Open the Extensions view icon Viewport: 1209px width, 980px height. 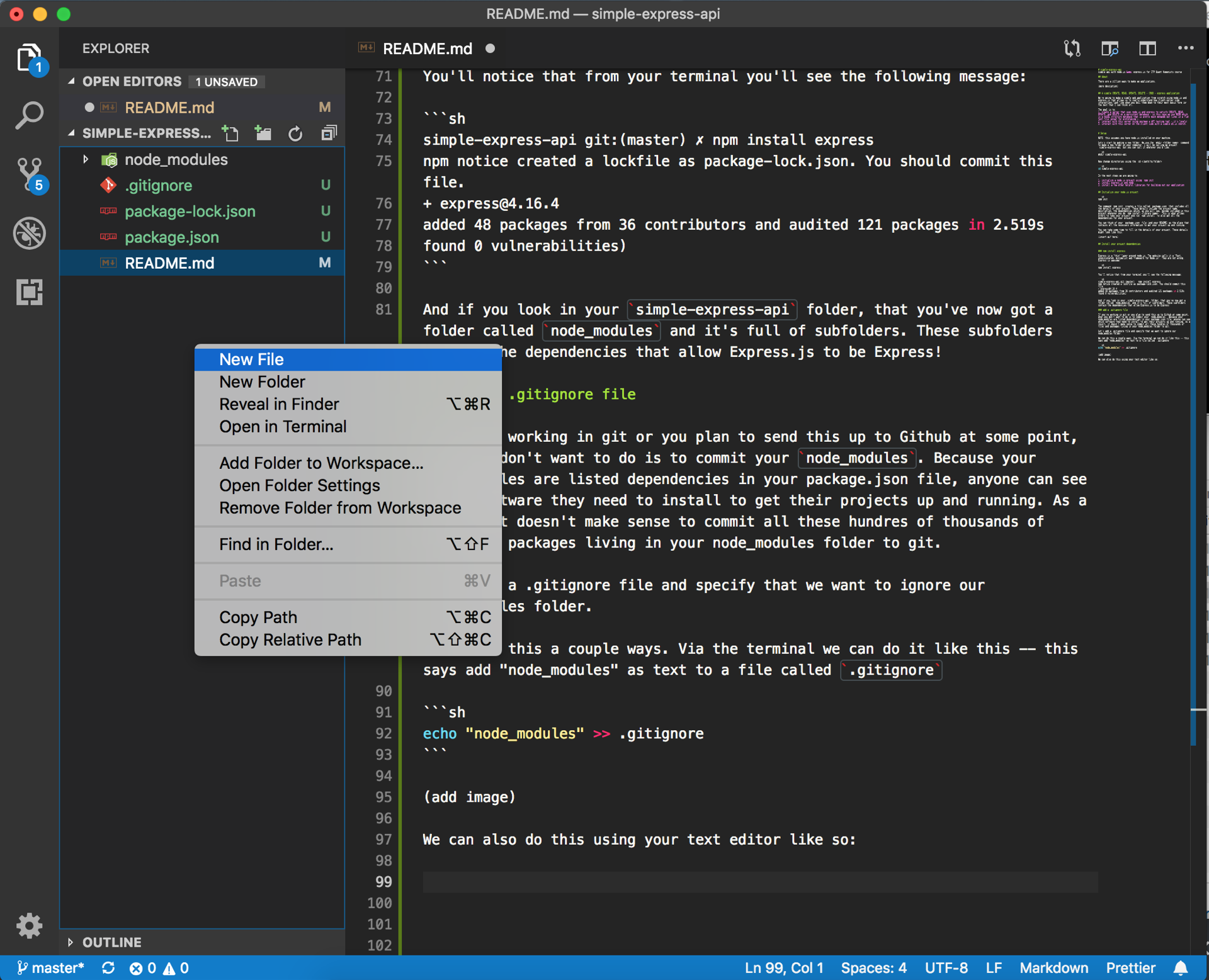(x=29, y=291)
